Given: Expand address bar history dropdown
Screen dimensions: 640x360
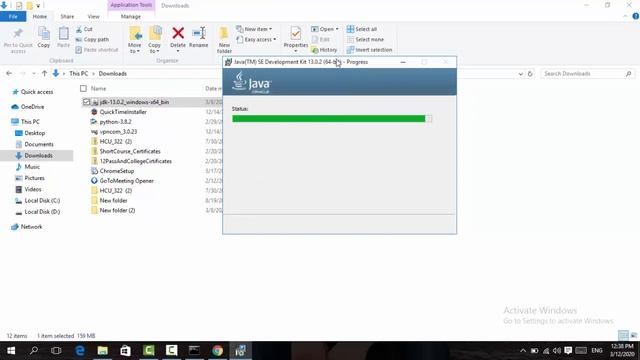Looking at the screenshot, I should pos(520,74).
